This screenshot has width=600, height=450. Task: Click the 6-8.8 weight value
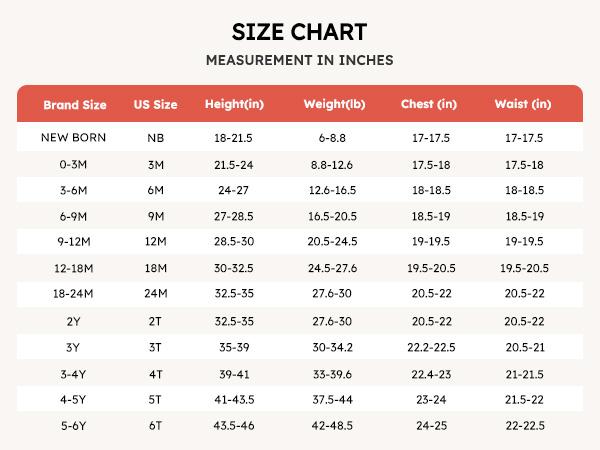(x=332, y=137)
